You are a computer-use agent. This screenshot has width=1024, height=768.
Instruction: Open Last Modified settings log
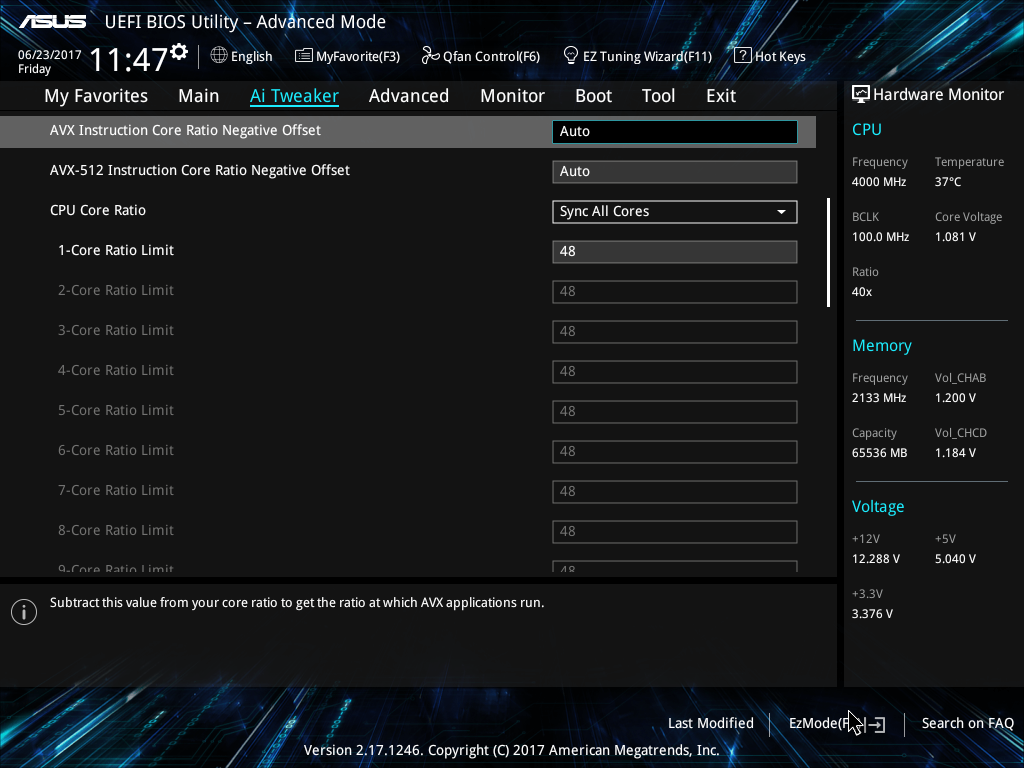(x=711, y=723)
